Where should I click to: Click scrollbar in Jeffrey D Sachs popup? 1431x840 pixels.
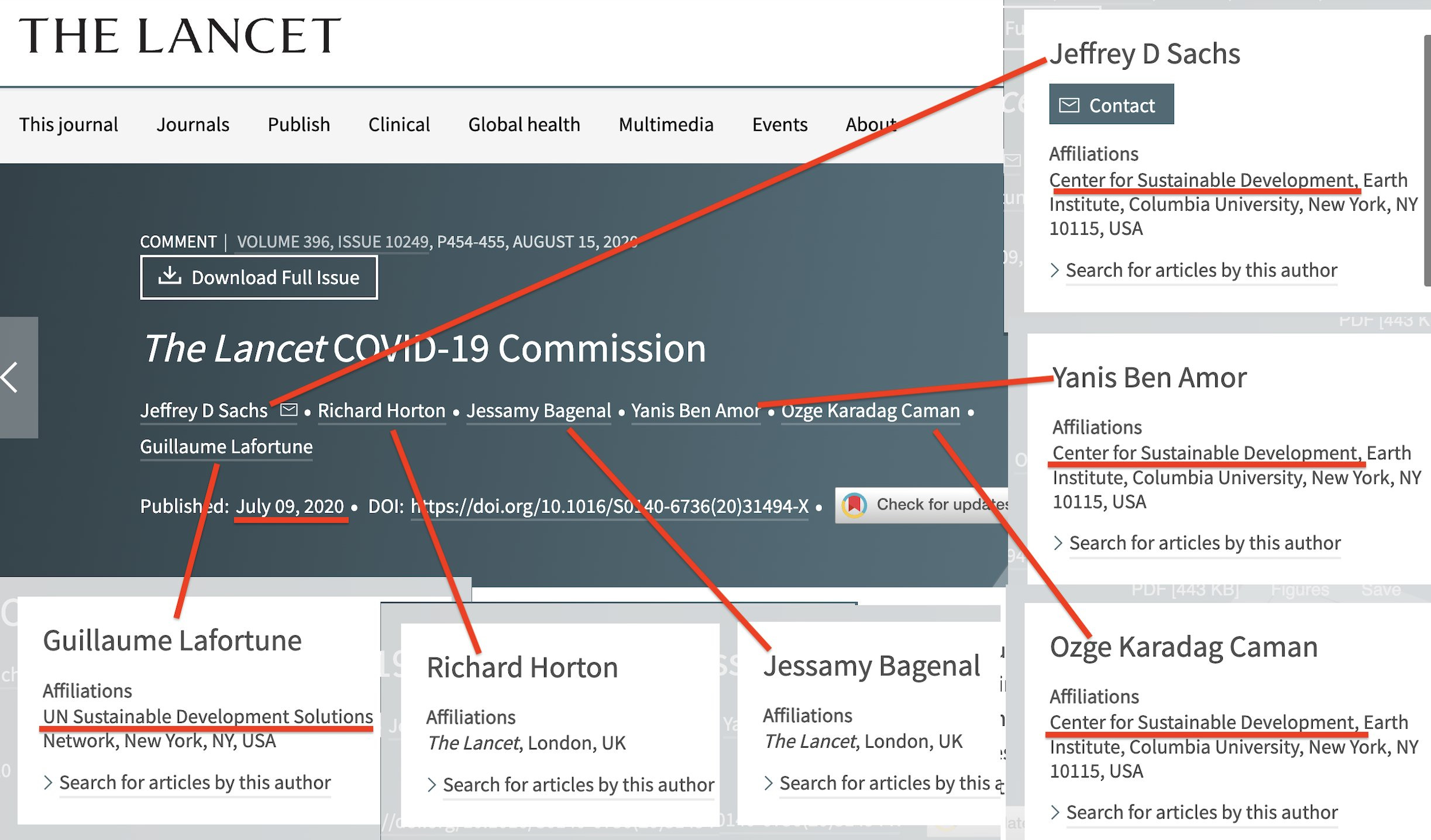tap(1427, 161)
